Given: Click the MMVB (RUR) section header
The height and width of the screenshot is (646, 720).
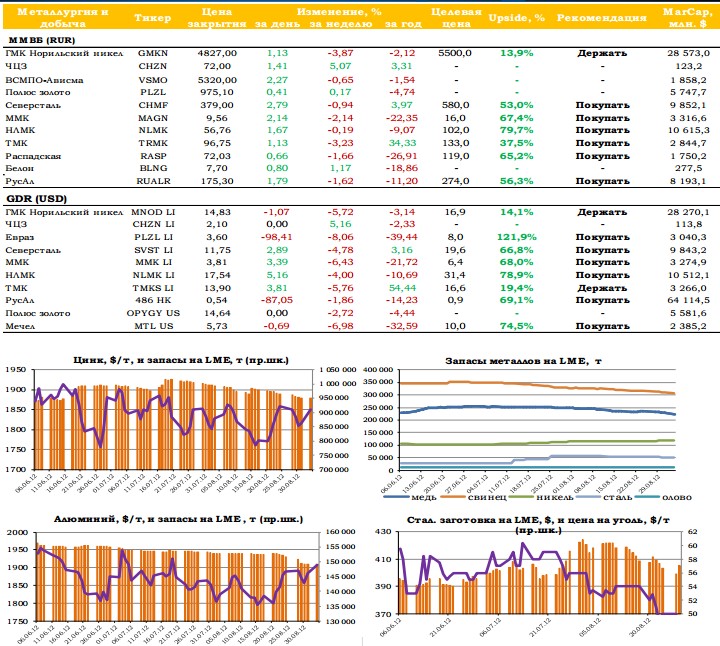Looking at the screenshot, I should (x=42, y=40).
